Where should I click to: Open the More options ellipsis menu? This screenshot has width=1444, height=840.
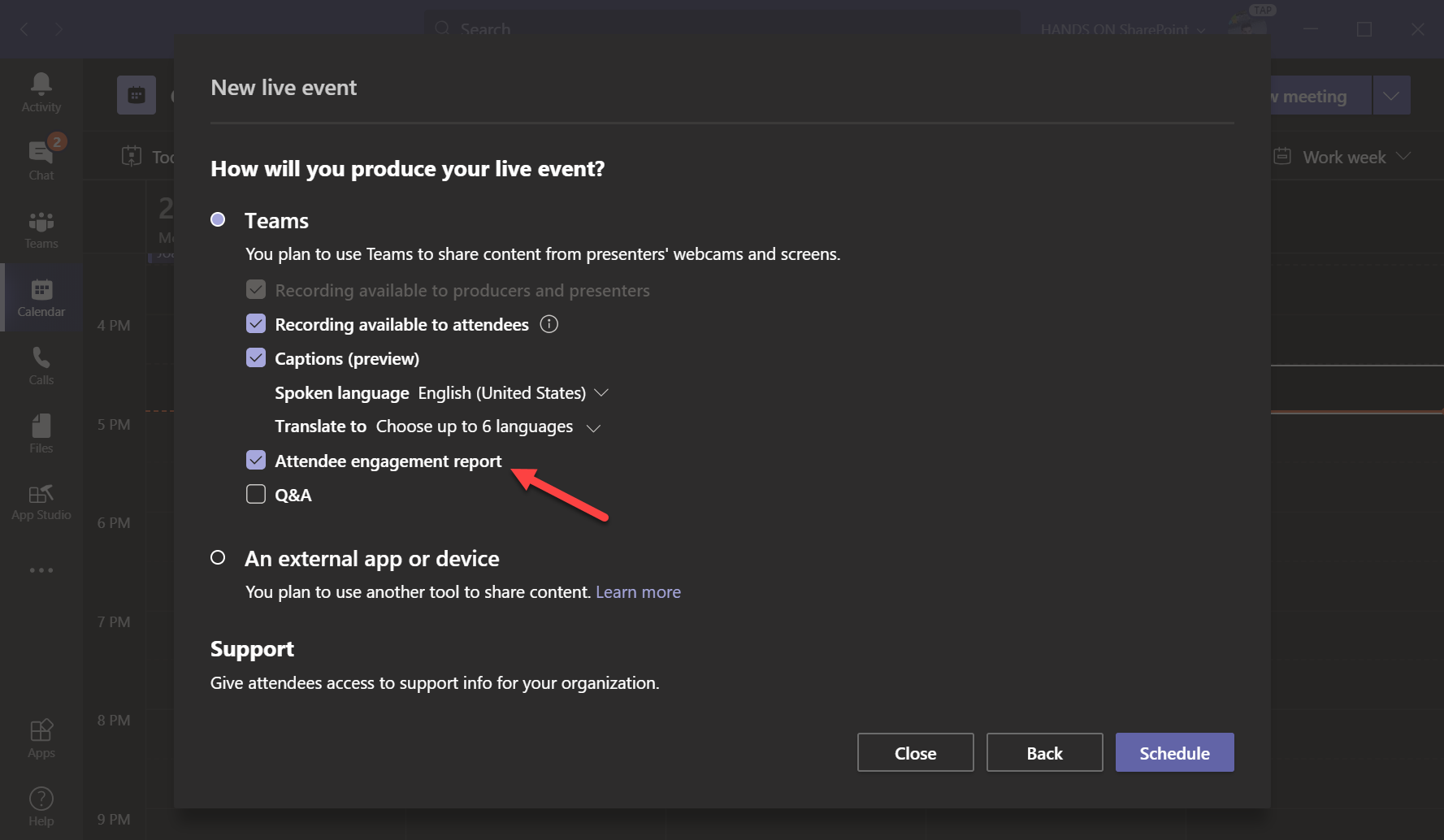(41, 569)
